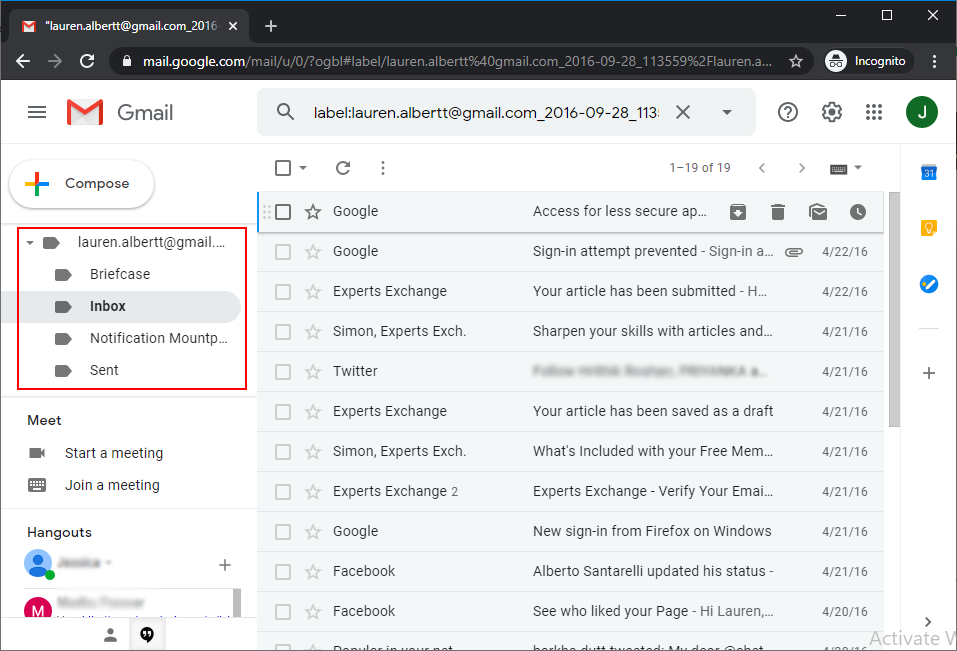Collapse the lauren.albertt@gmail label tree

point(30,242)
